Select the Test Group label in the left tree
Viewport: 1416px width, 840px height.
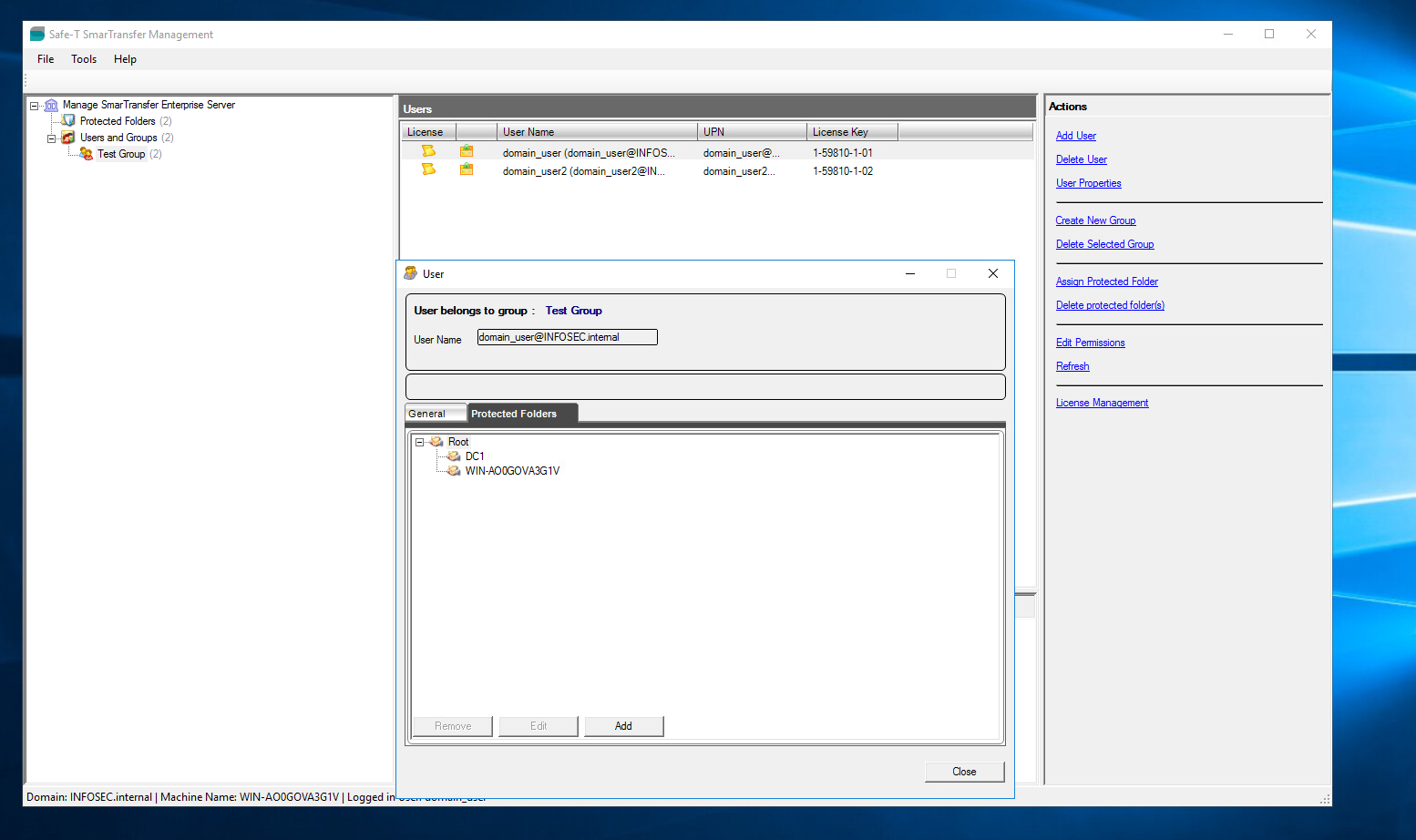(121, 154)
